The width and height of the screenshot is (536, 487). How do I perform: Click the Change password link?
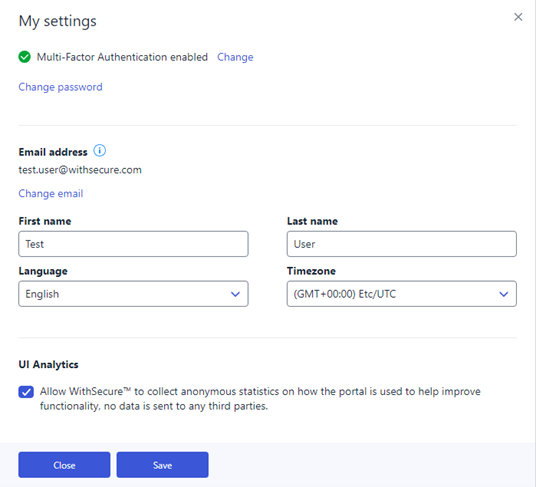click(x=61, y=87)
